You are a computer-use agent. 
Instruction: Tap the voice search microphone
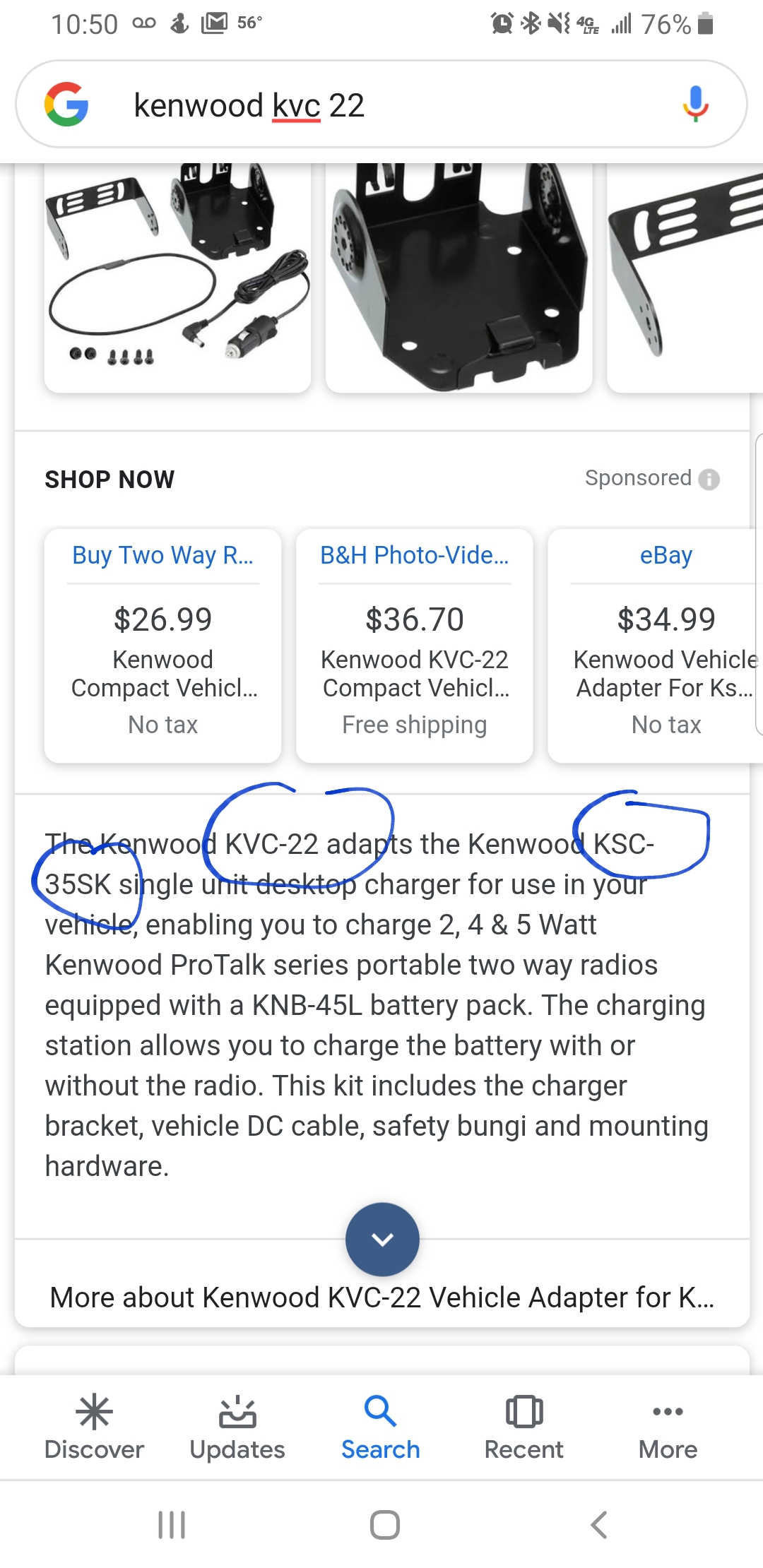pos(695,105)
